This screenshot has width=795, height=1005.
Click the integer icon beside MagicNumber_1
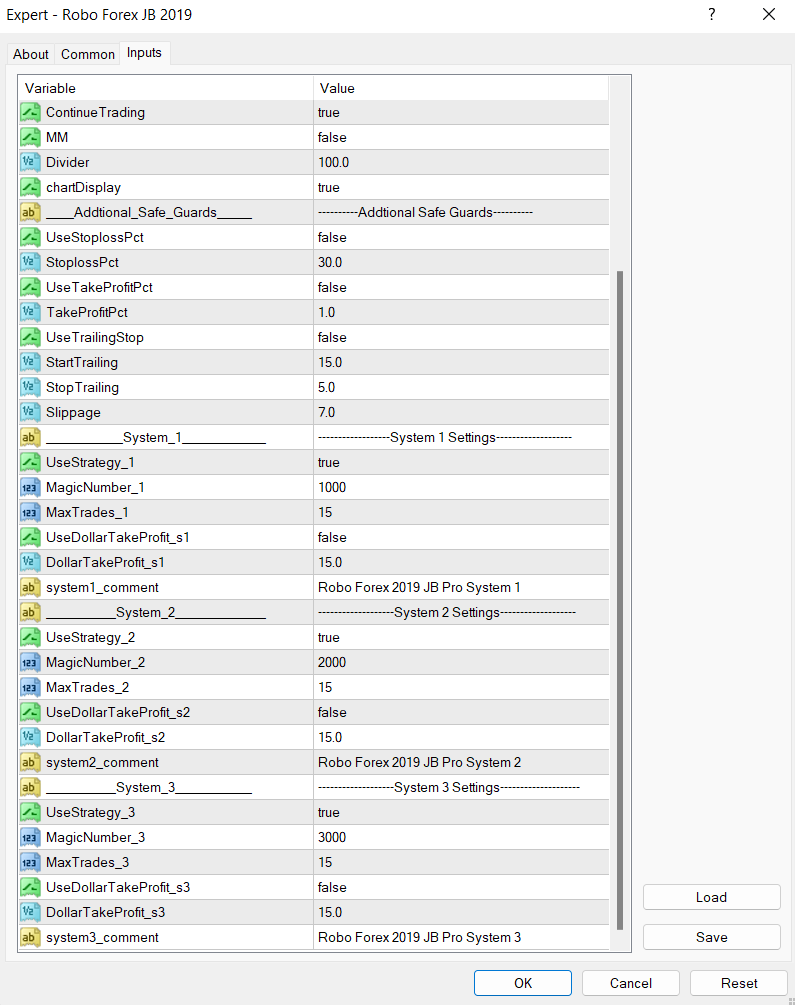click(30, 488)
